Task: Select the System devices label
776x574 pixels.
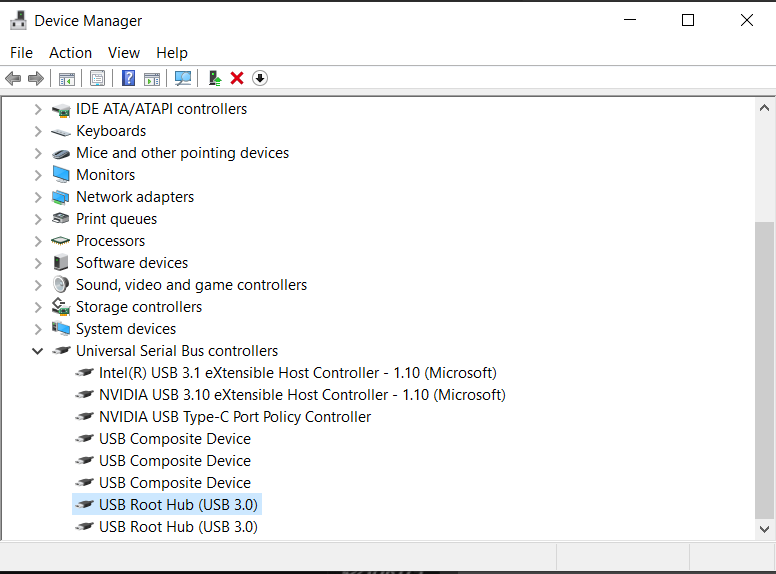Action: [126, 329]
